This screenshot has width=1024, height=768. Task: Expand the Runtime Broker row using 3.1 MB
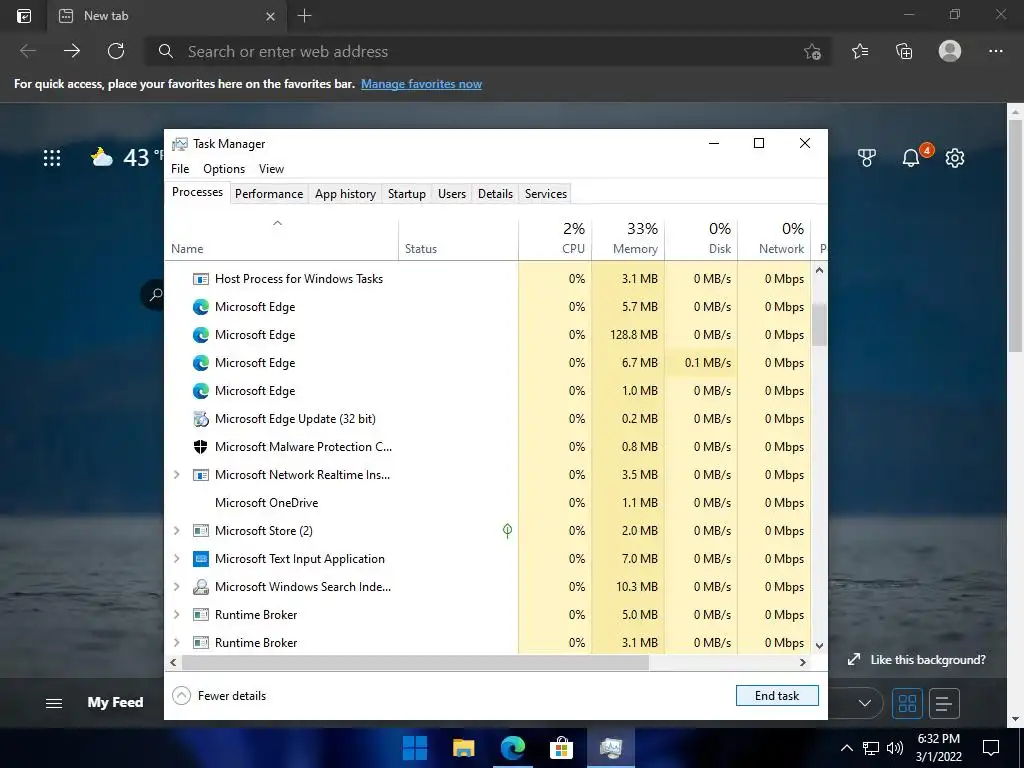coord(176,643)
